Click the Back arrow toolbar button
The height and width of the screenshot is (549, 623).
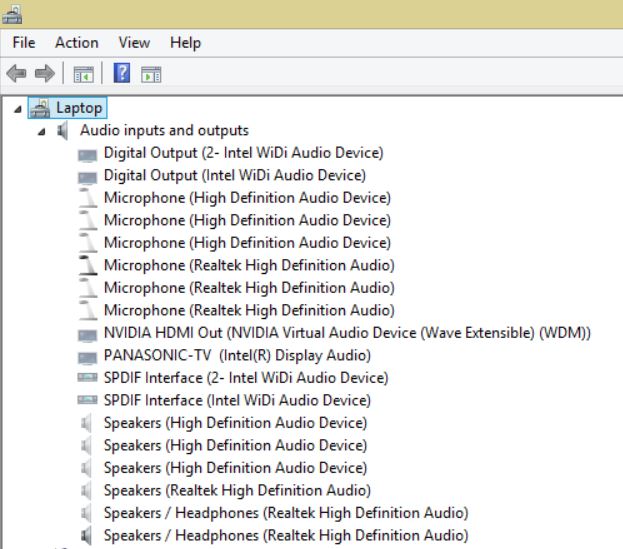tap(16, 73)
